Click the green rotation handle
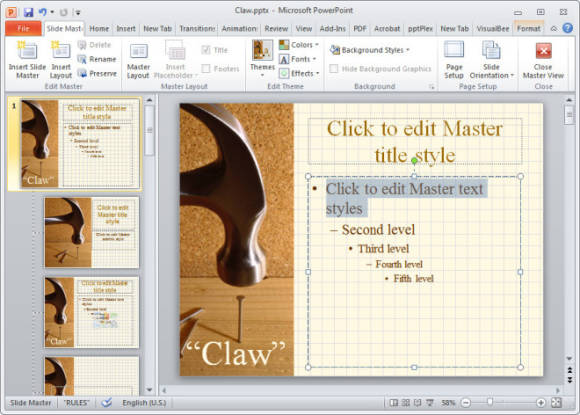Viewport: 580px width, 415px height. (x=414, y=161)
